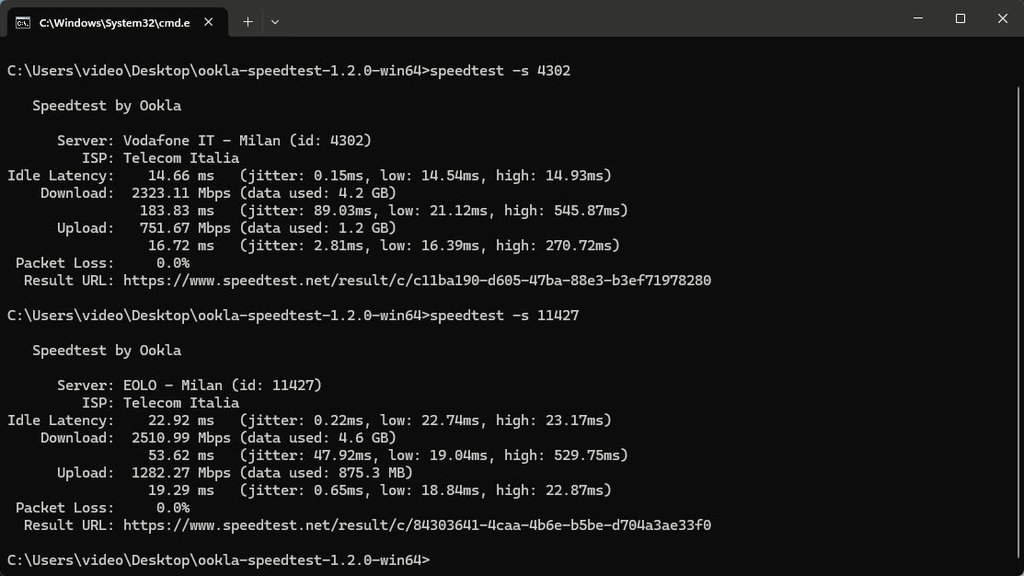Click the EOLO - Milan server line

pos(189,385)
